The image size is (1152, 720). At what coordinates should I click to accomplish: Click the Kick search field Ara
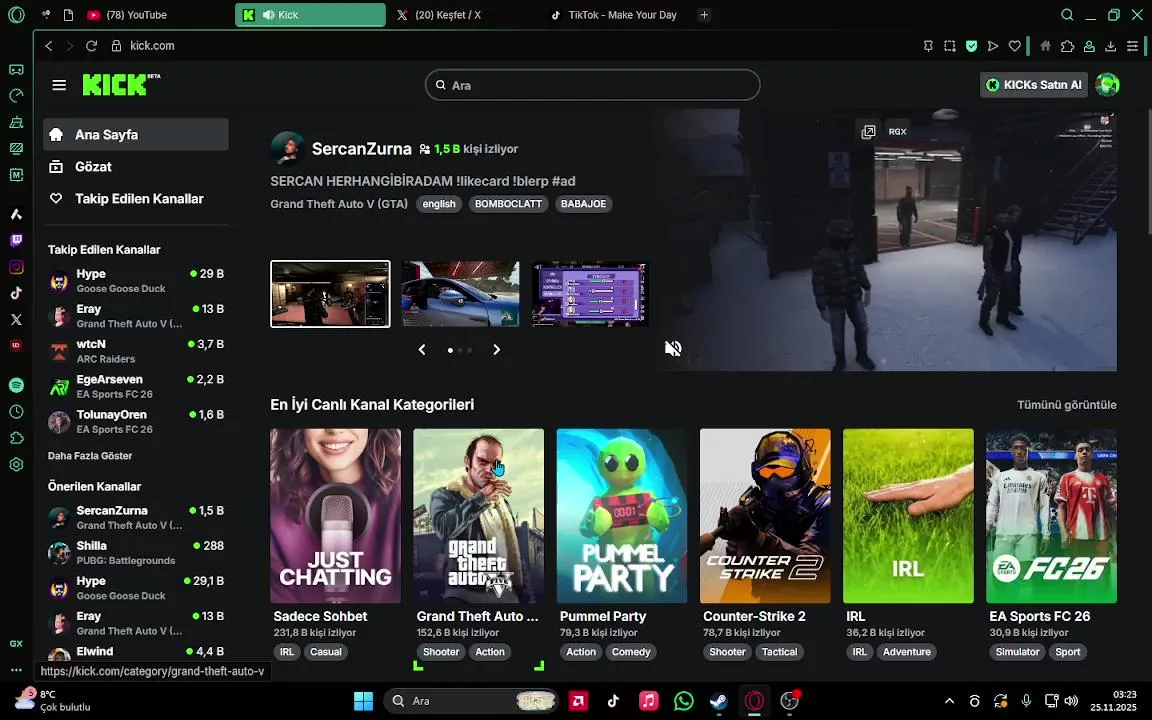pyautogui.click(x=592, y=85)
